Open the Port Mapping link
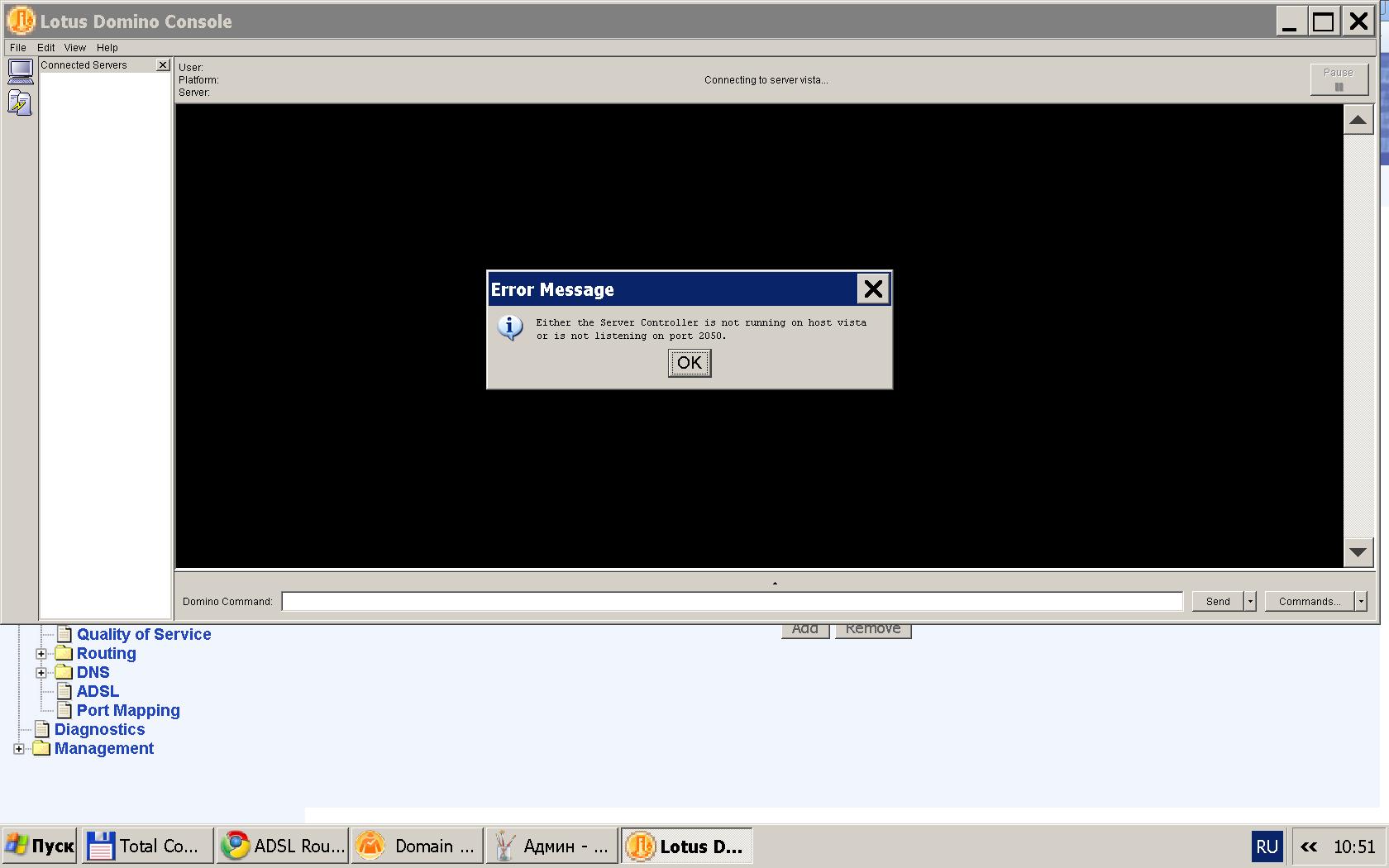Screen dimensions: 1389x868 (128, 710)
